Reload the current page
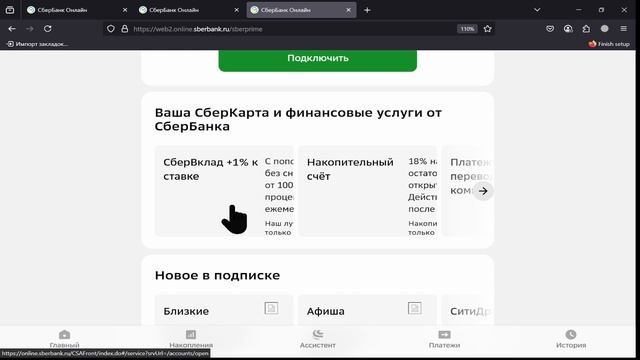 coord(48,29)
